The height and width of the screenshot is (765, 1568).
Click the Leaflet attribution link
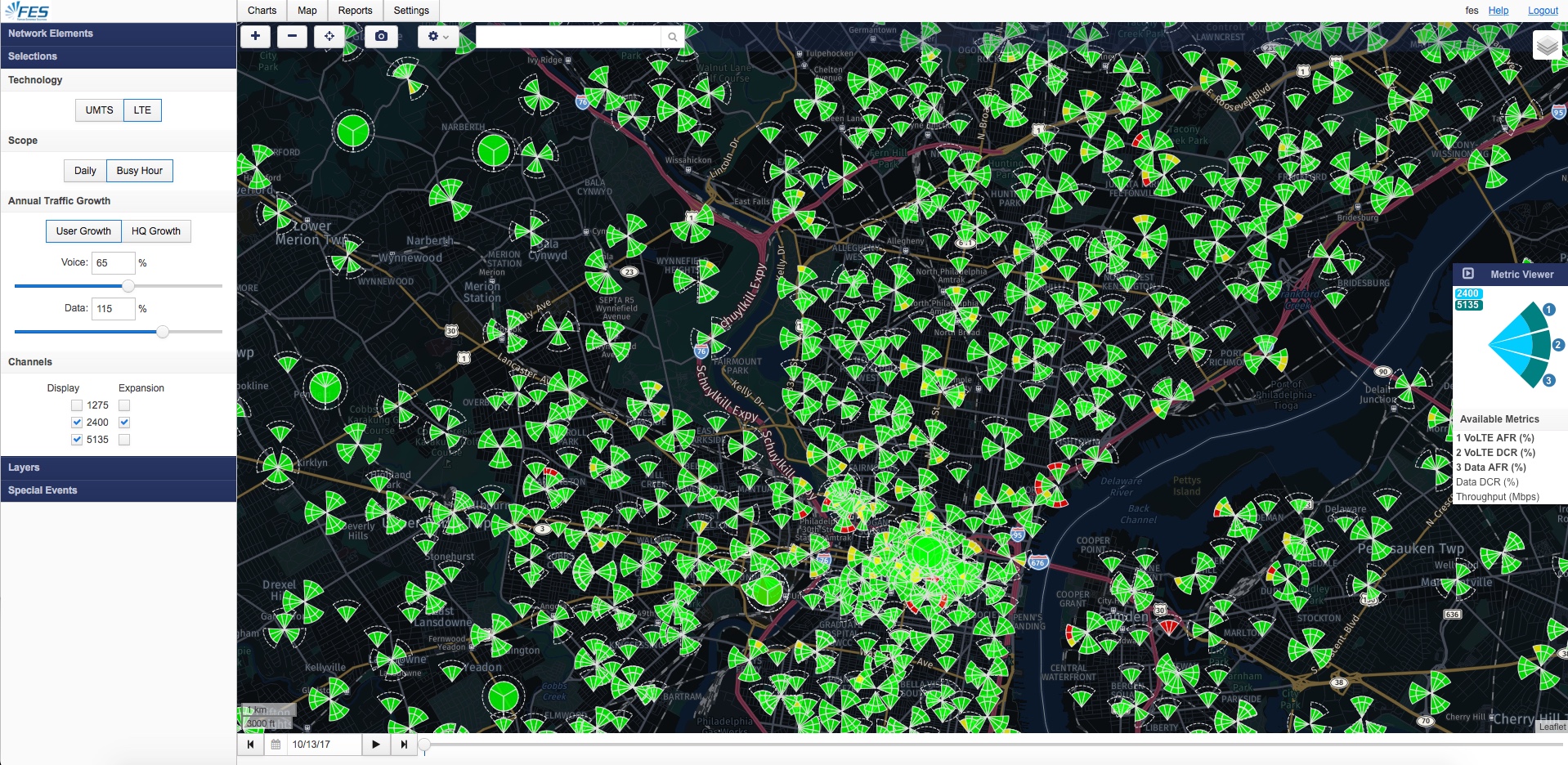tap(1552, 727)
